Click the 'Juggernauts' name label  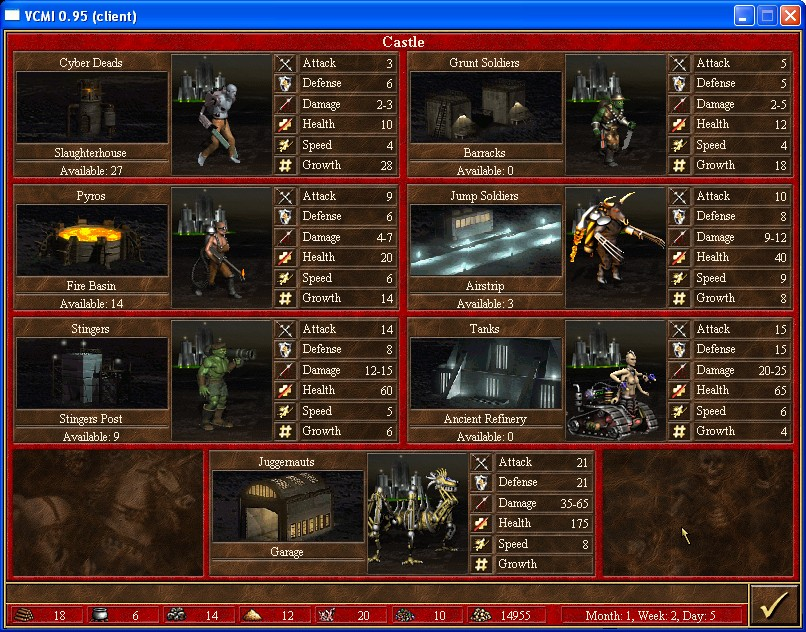coord(286,462)
